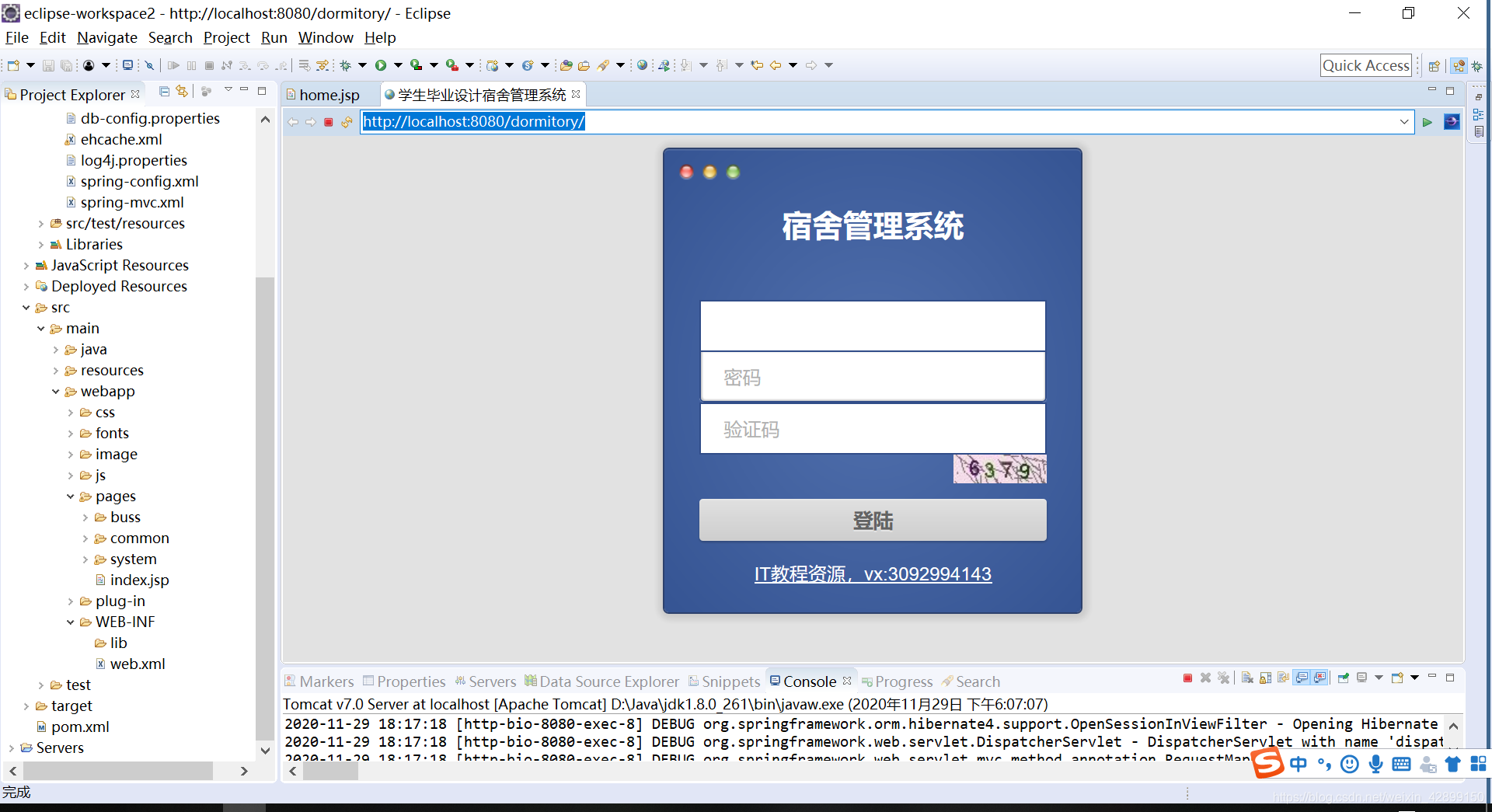The image size is (1492, 812).
Task: Click the Clear Console icon
Action: 1247,678
